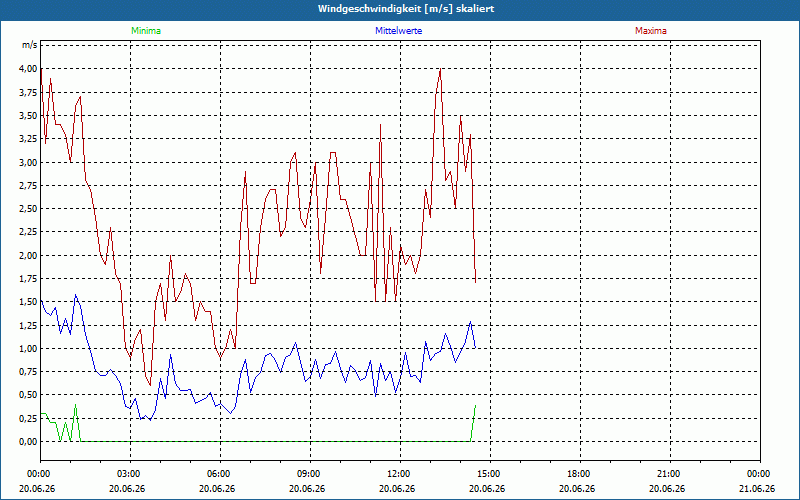Select the 09:00 time axis label

click(310, 474)
